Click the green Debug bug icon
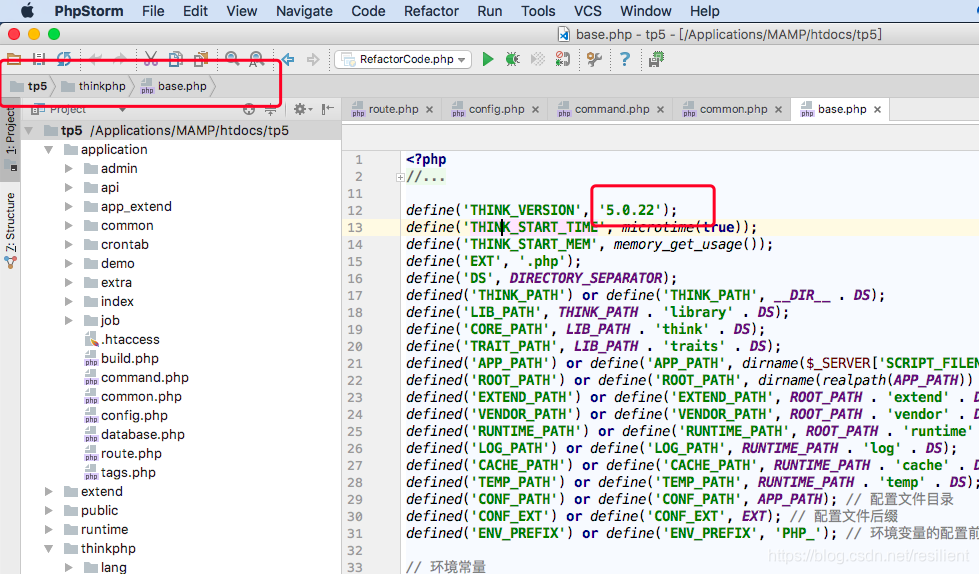 coord(513,59)
